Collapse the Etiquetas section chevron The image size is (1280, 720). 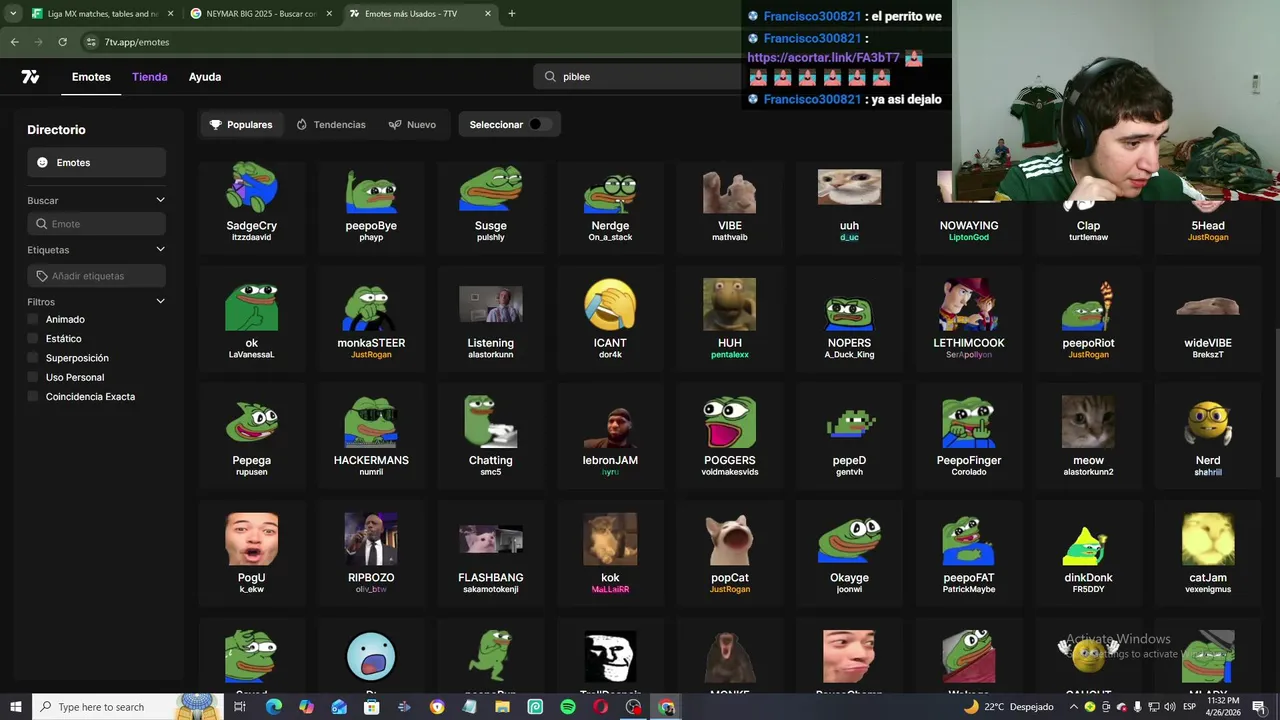pos(160,250)
